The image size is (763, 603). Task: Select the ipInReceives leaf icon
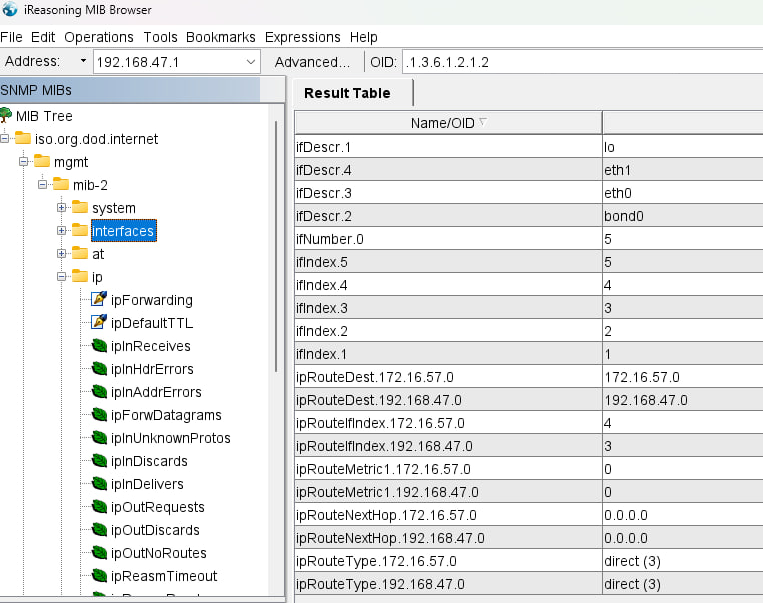click(99, 346)
